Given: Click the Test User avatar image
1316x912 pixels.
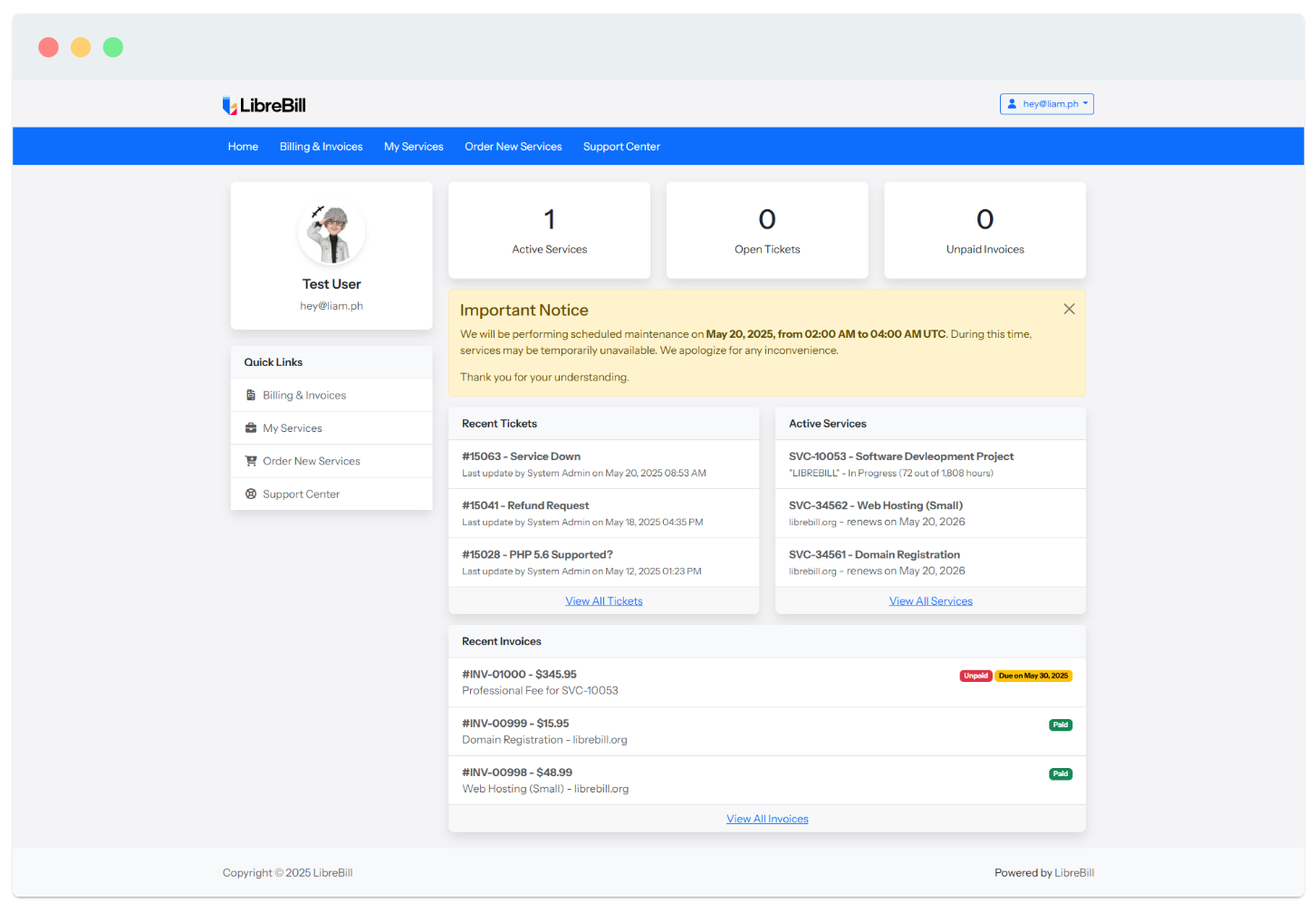Looking at the screenshot, I should click(x=331, y=232).
